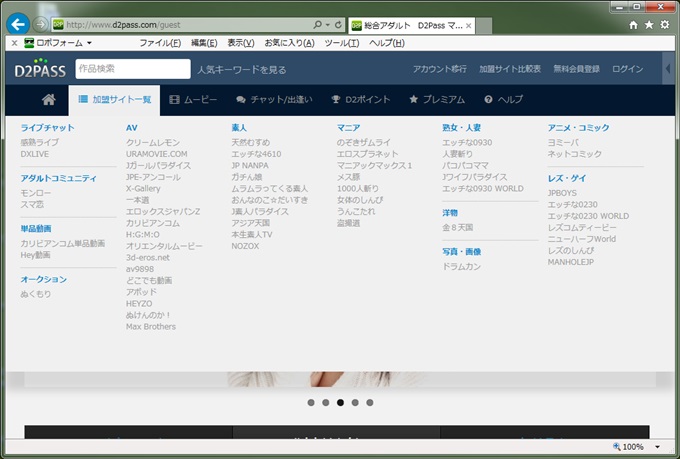Screen dimensions: 680x459
Task: Open the 編集(E) menu
Action: [204, 43]
